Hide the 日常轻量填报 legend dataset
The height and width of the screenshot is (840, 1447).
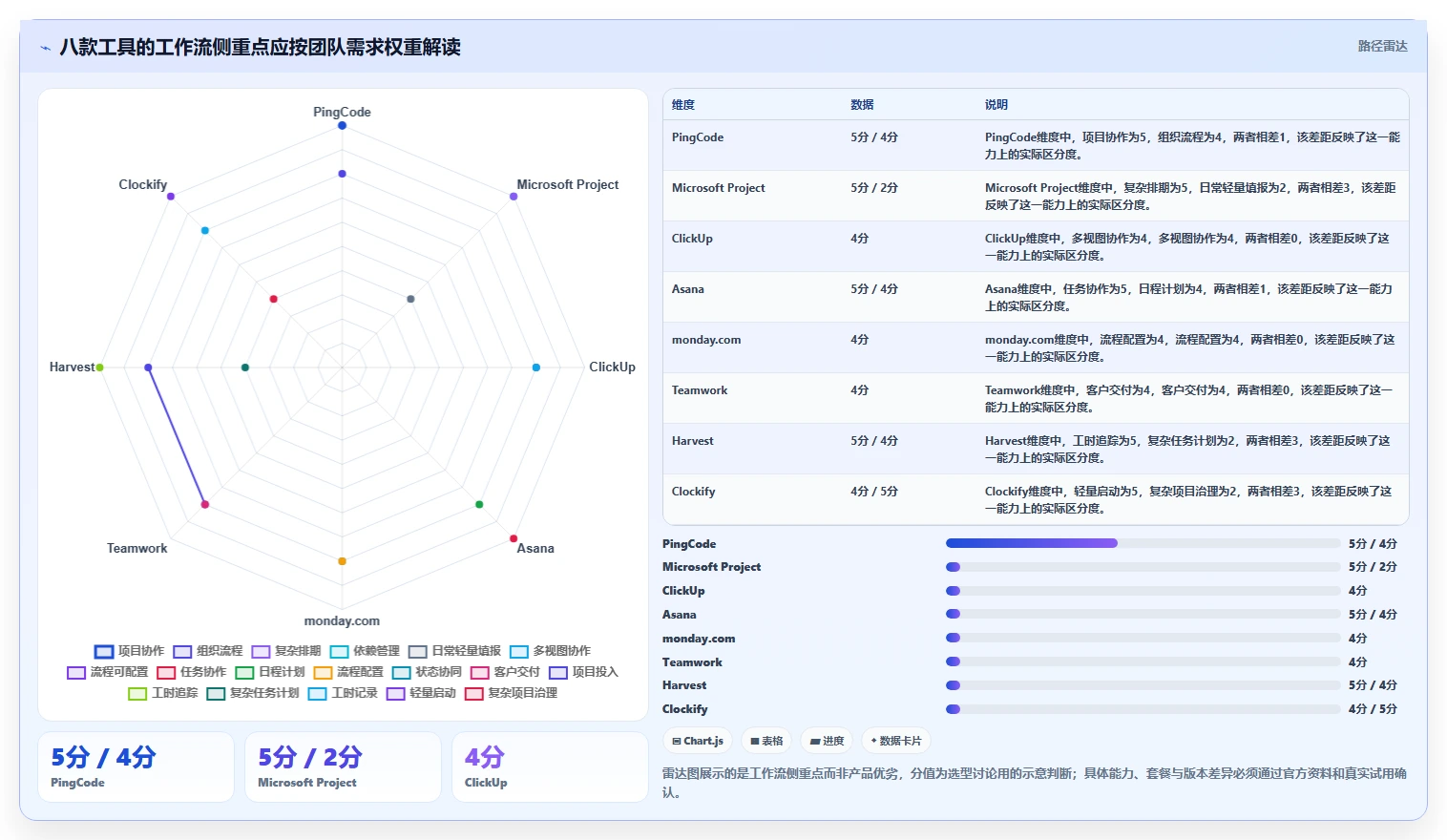click(454, 651)
